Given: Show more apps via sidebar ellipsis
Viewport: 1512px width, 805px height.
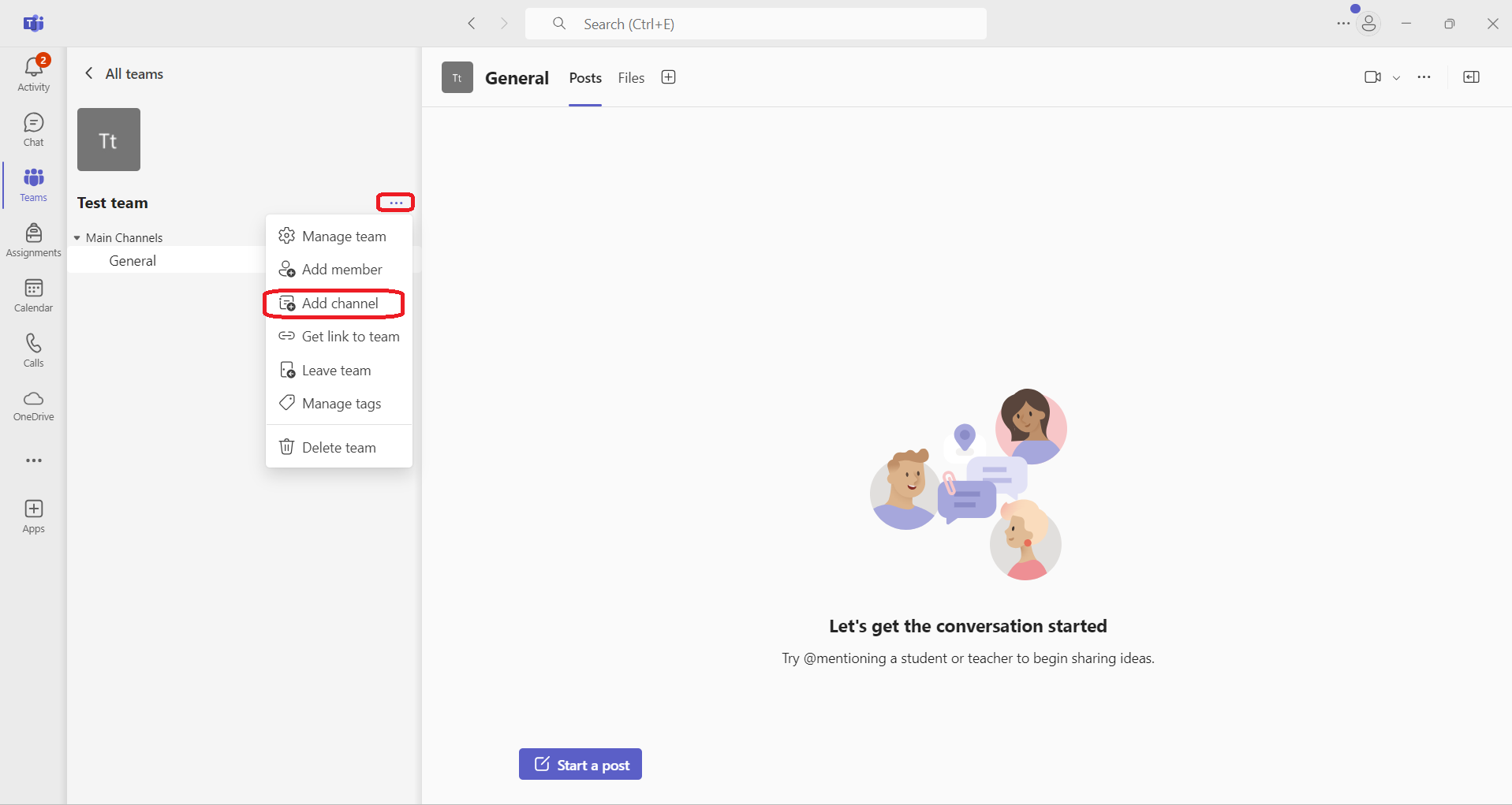Looking at the screenshot, I should coord(33,460).
